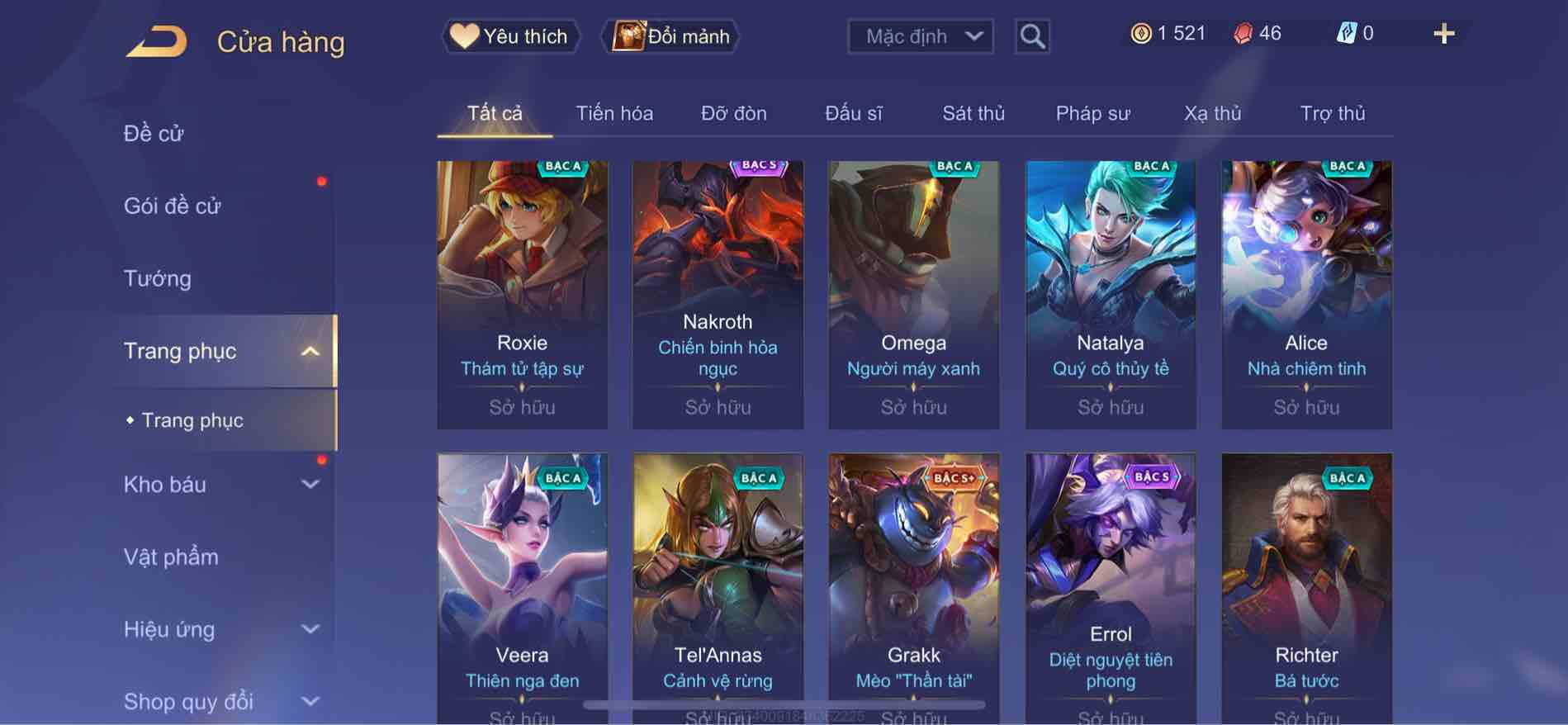Expand the Hiệu ứng sidebar section
This screenshot has height=725, width=1568.
(x=310, y=629)
